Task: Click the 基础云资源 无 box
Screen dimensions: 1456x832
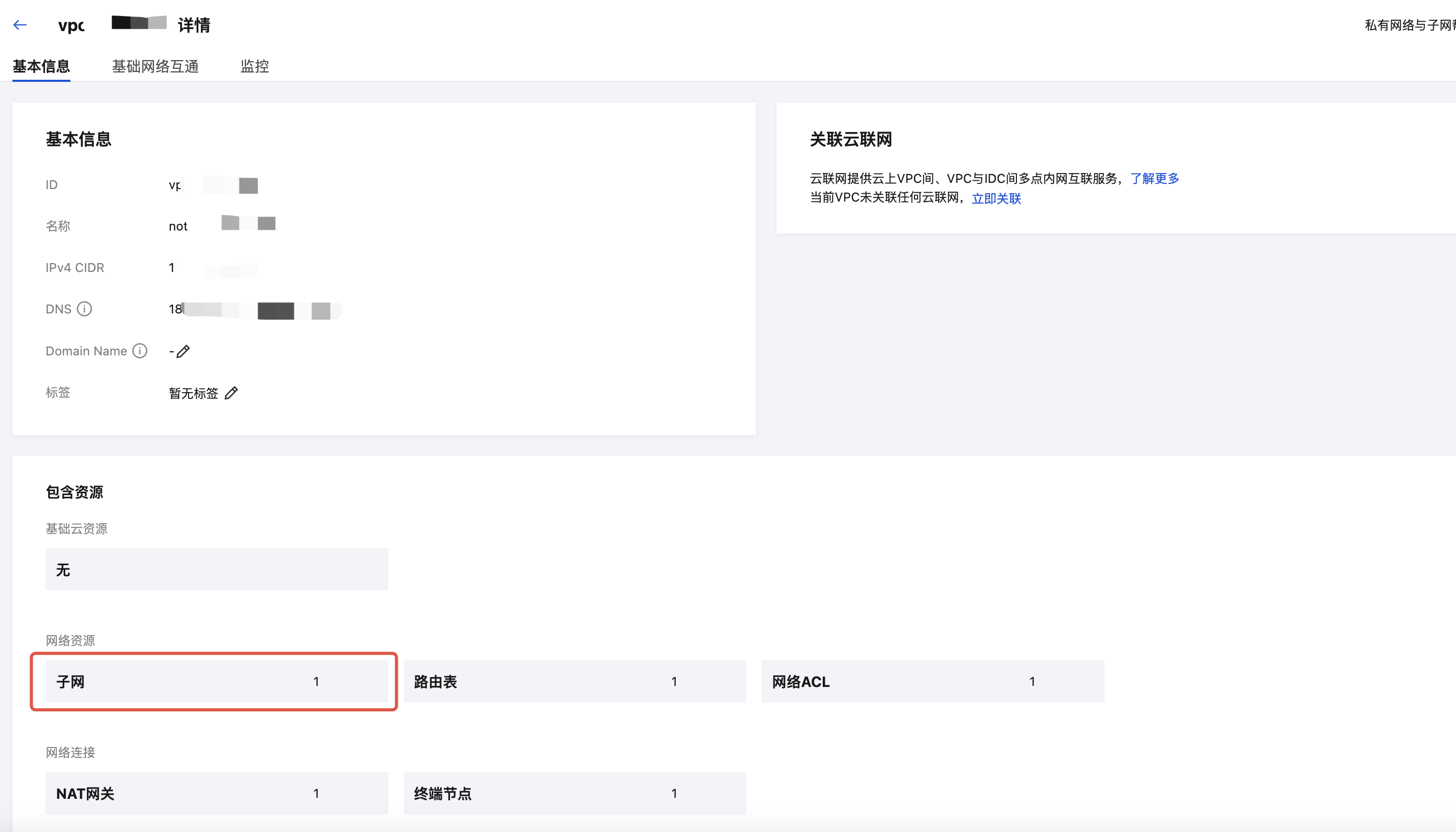Action: point(216,569)
